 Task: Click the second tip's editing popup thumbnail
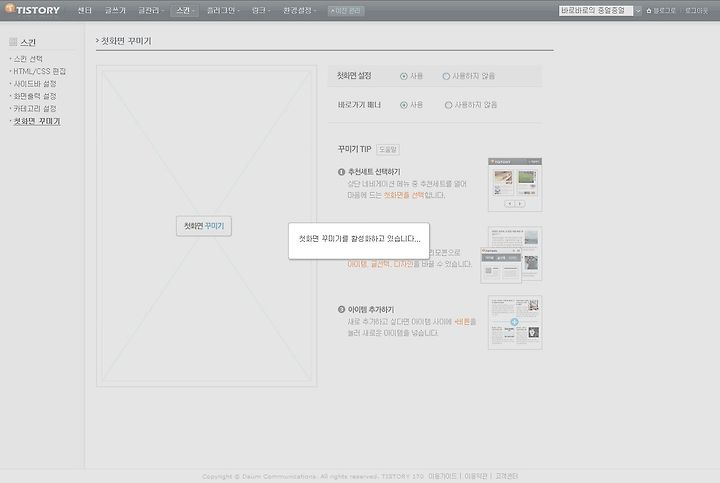point(501,265)
